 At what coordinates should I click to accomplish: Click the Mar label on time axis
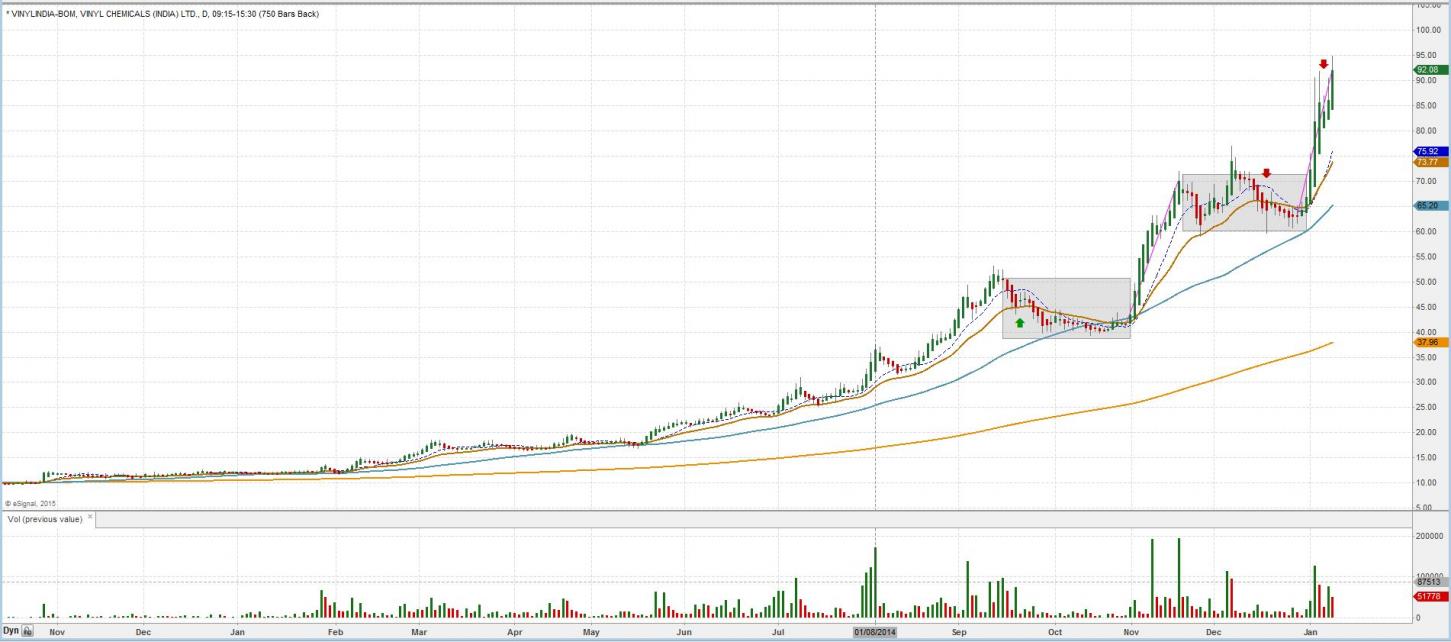coord(419,633)
